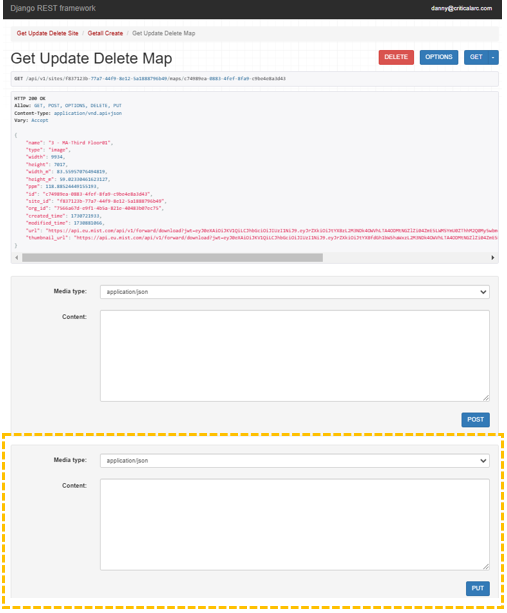Open the Getall Create breadcrumb link
Viewport: 507px width, 613px height.
[105, 33]
